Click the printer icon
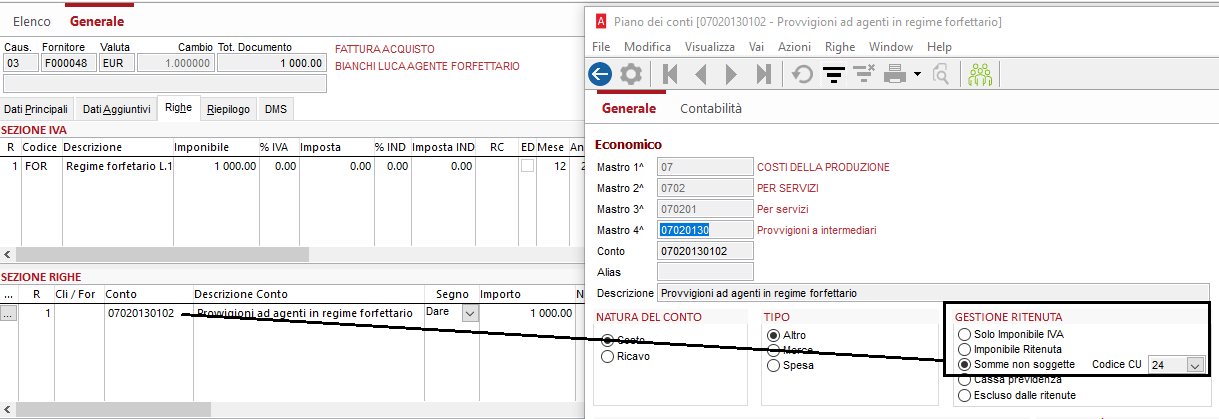 (x=895, y=73)
